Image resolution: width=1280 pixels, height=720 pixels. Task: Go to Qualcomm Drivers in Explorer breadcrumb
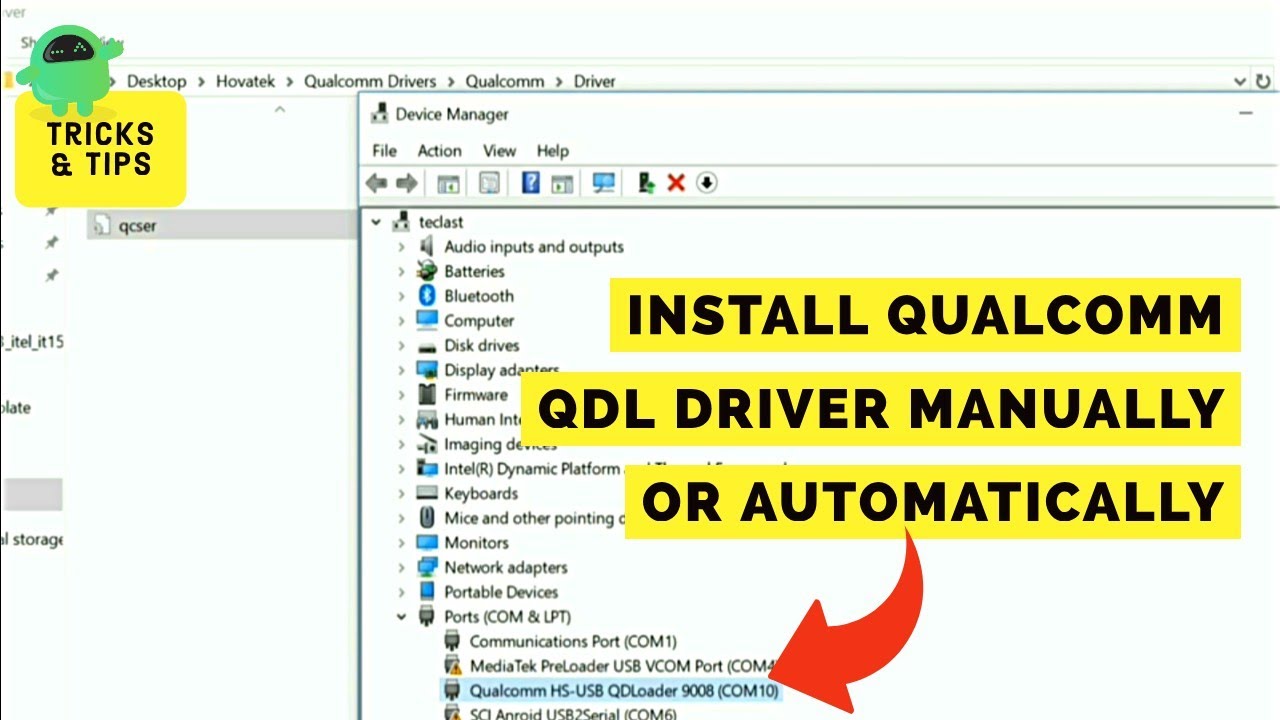[x=370, y=81]
